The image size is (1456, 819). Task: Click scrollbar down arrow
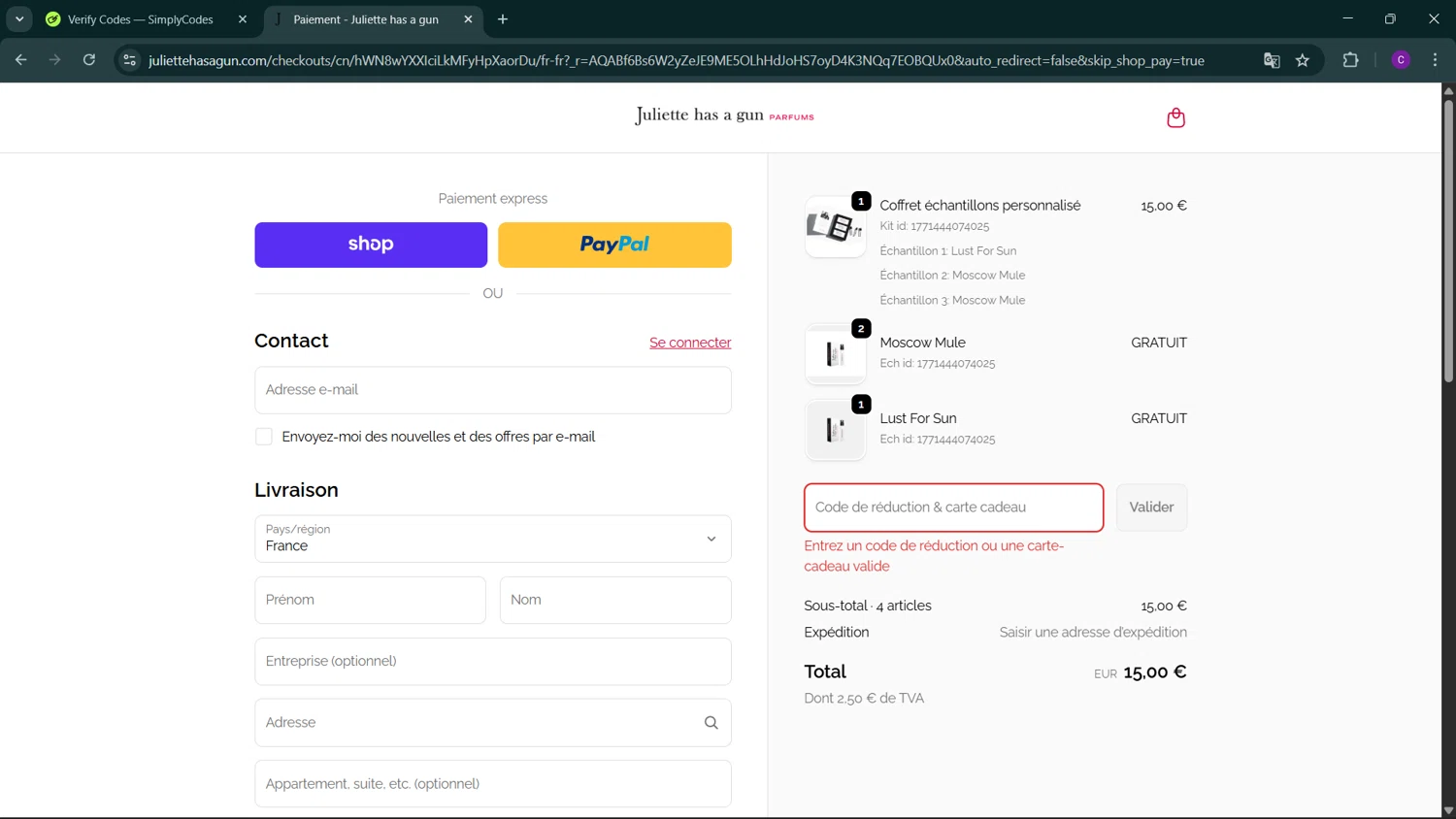1448,810
